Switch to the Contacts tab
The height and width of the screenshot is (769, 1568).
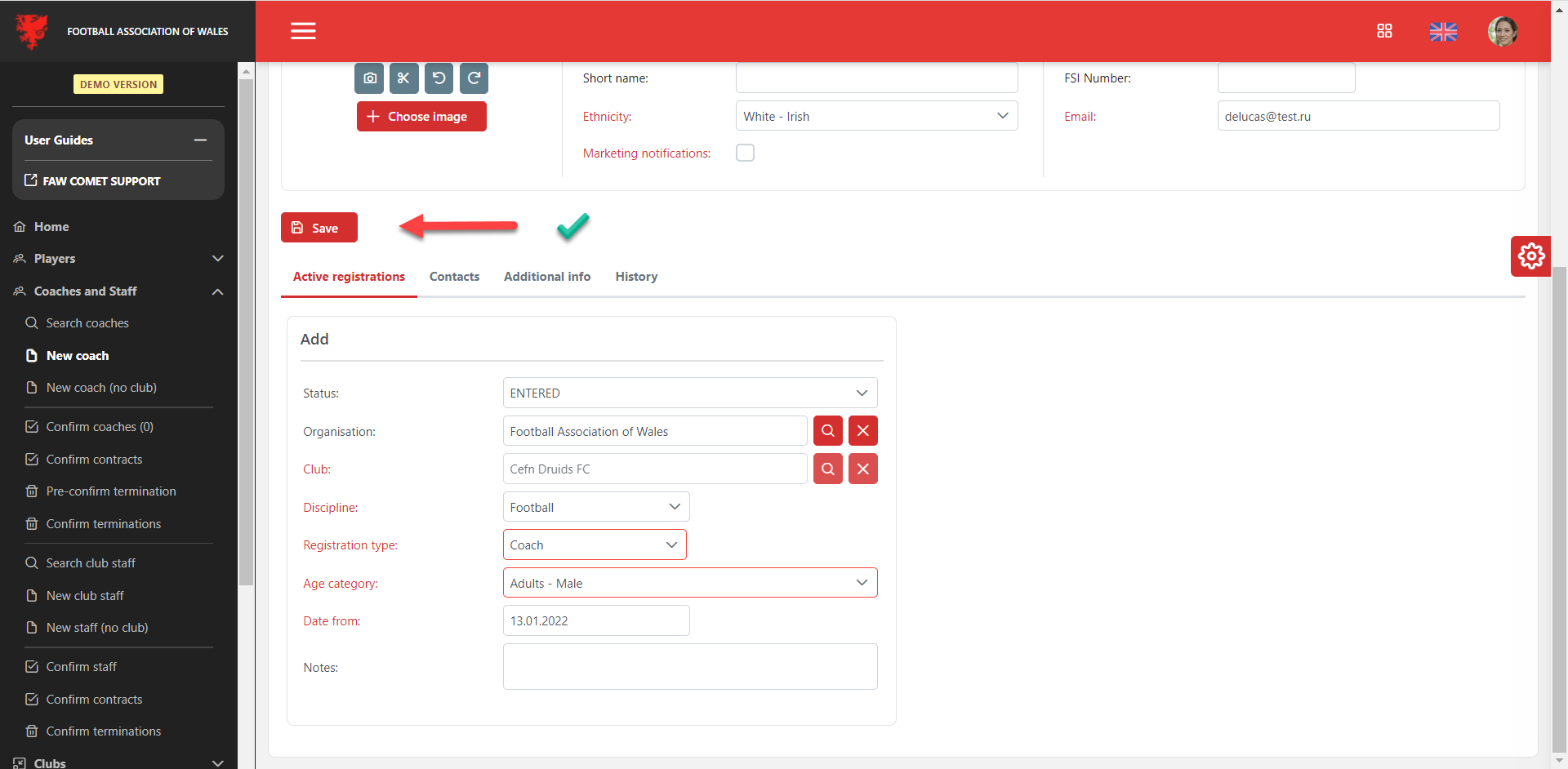tap(454, 277)
